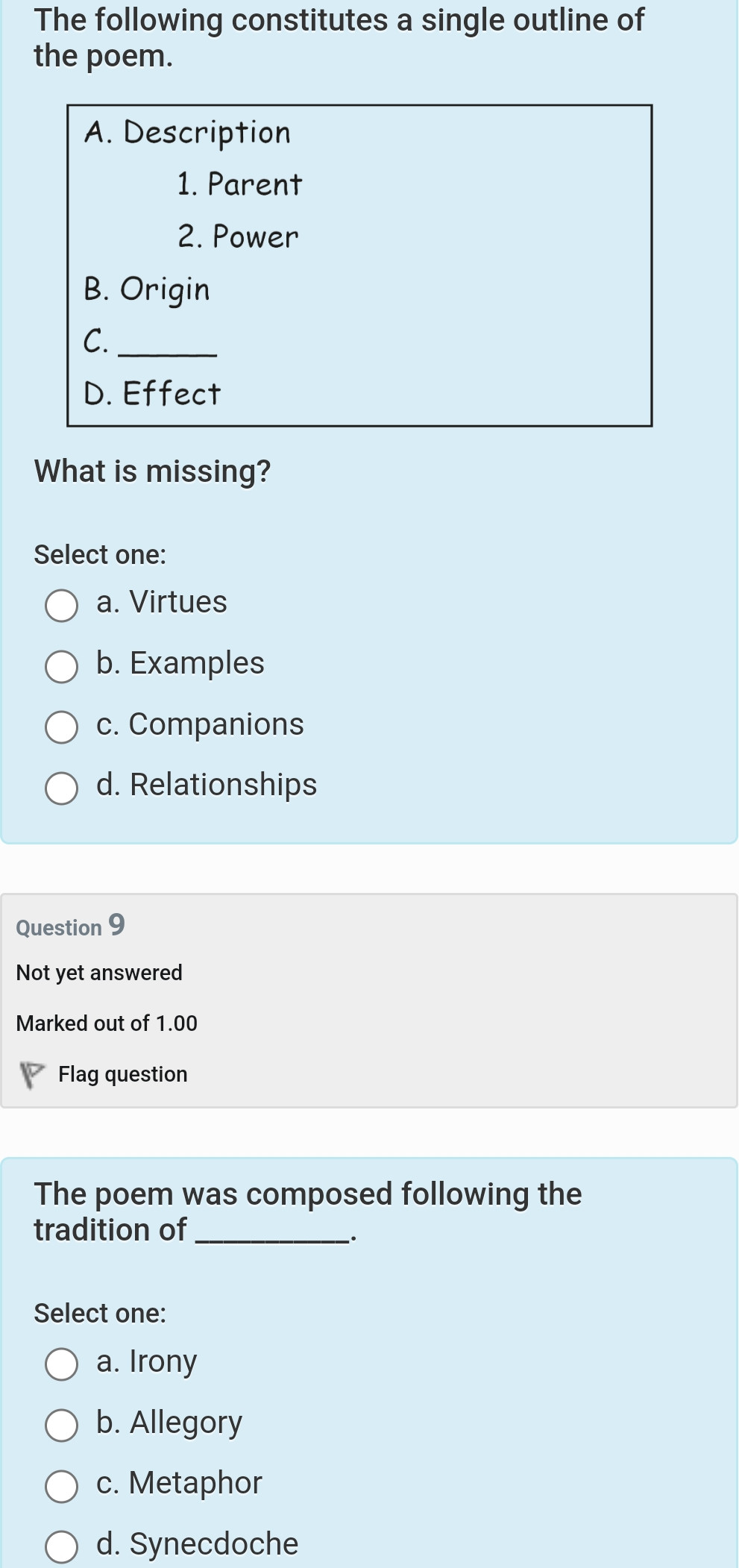The height and width of the screenshot is (1568, 739).
Task: Pick "Companions" as the missing outline item
Action: pyautogui.click(x=61, y=727)
